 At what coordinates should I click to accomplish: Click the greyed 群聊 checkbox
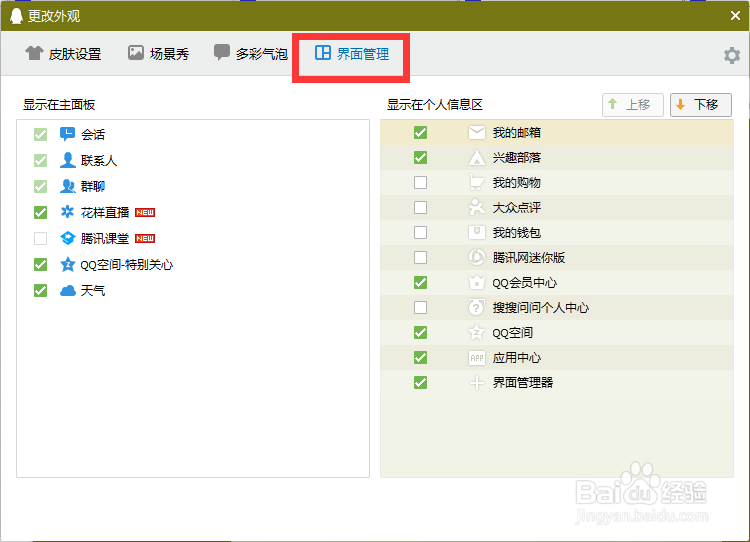tap(41, 186)
